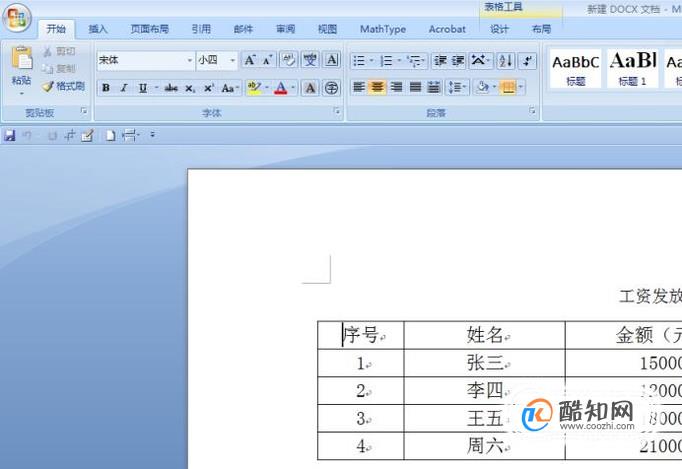This screenshot has height=469, width=682.
Task: Click the 粘贴 paste icon
Action: coord(22,58)
